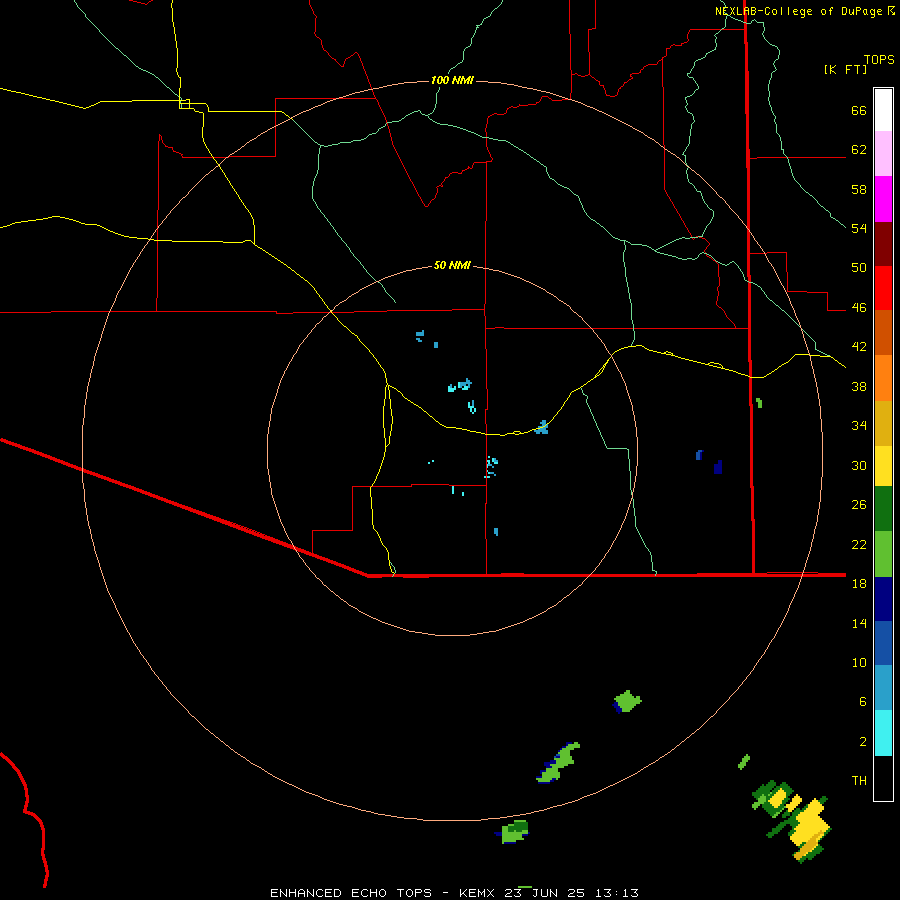900x900 pixels.
Task: Click the '38' legend value
Action: point(859,386)
